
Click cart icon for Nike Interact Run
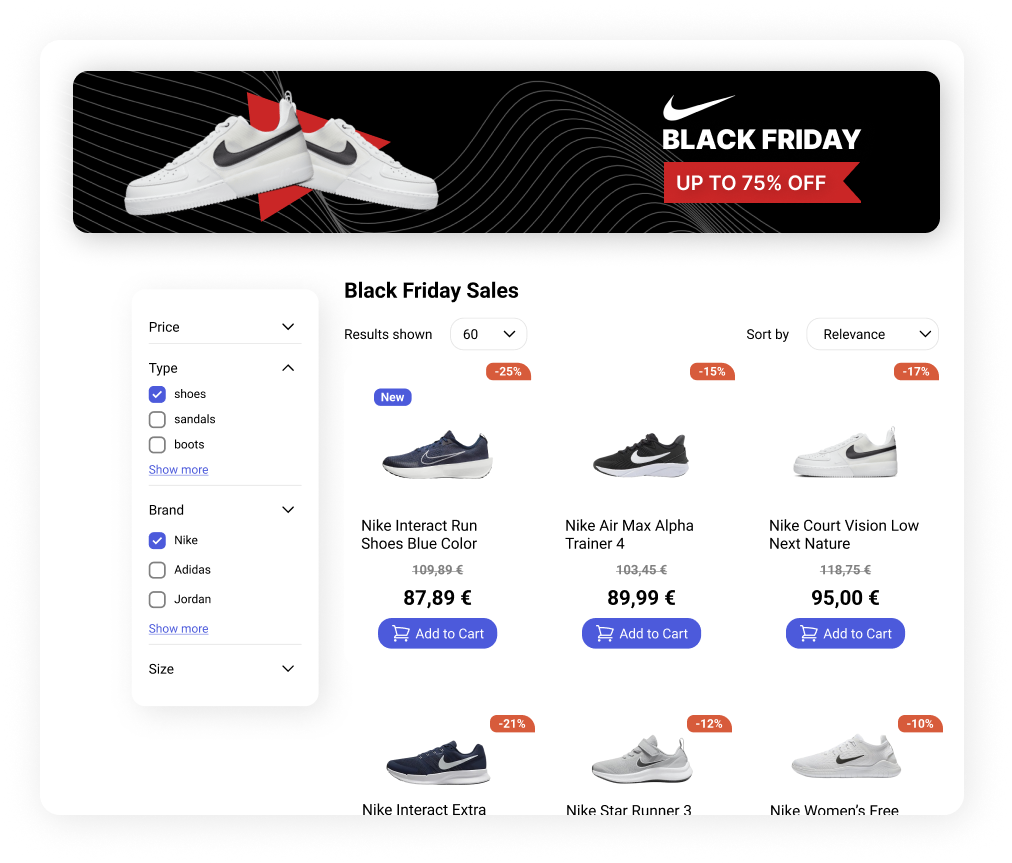[x=400, y=633]
